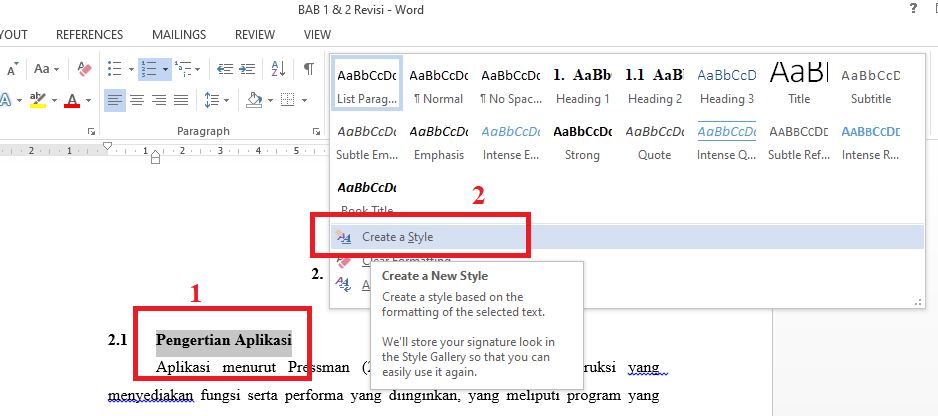This screenshot has height=416, width=938.
Task: Toggle Align Right
Action: tap(159, 100)
